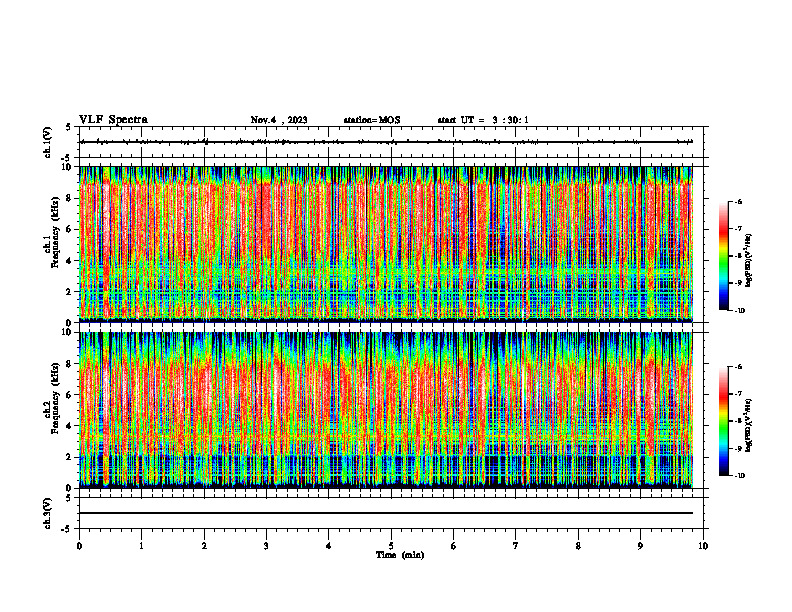
Task: Click the "6" frequency tick of ch.2 panel
Action: [70, 395]
